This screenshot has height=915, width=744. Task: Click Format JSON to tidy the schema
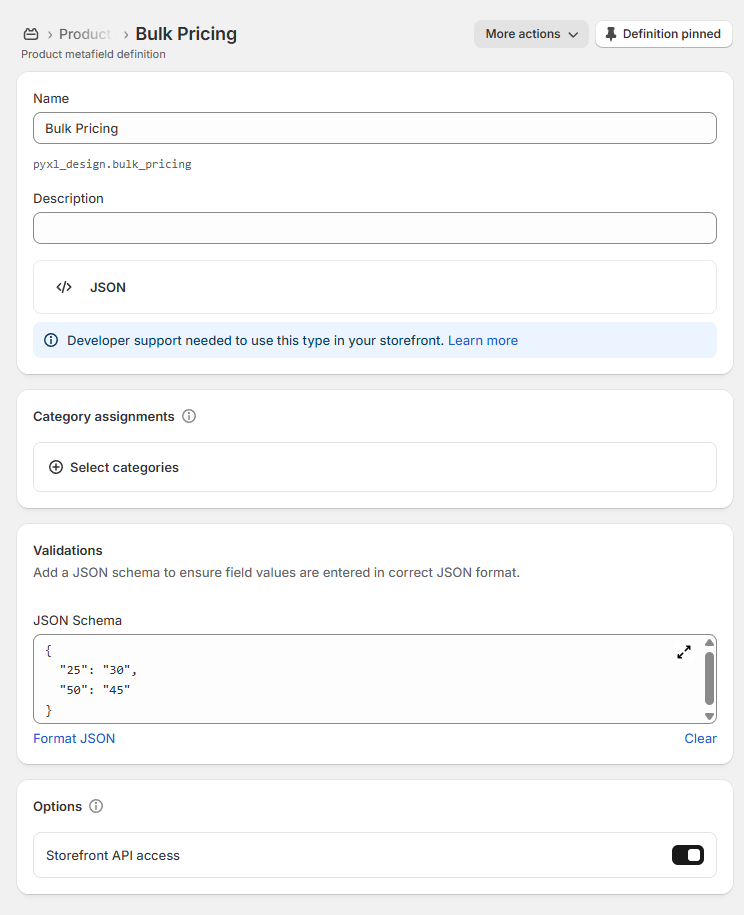[x=74, y=738]
